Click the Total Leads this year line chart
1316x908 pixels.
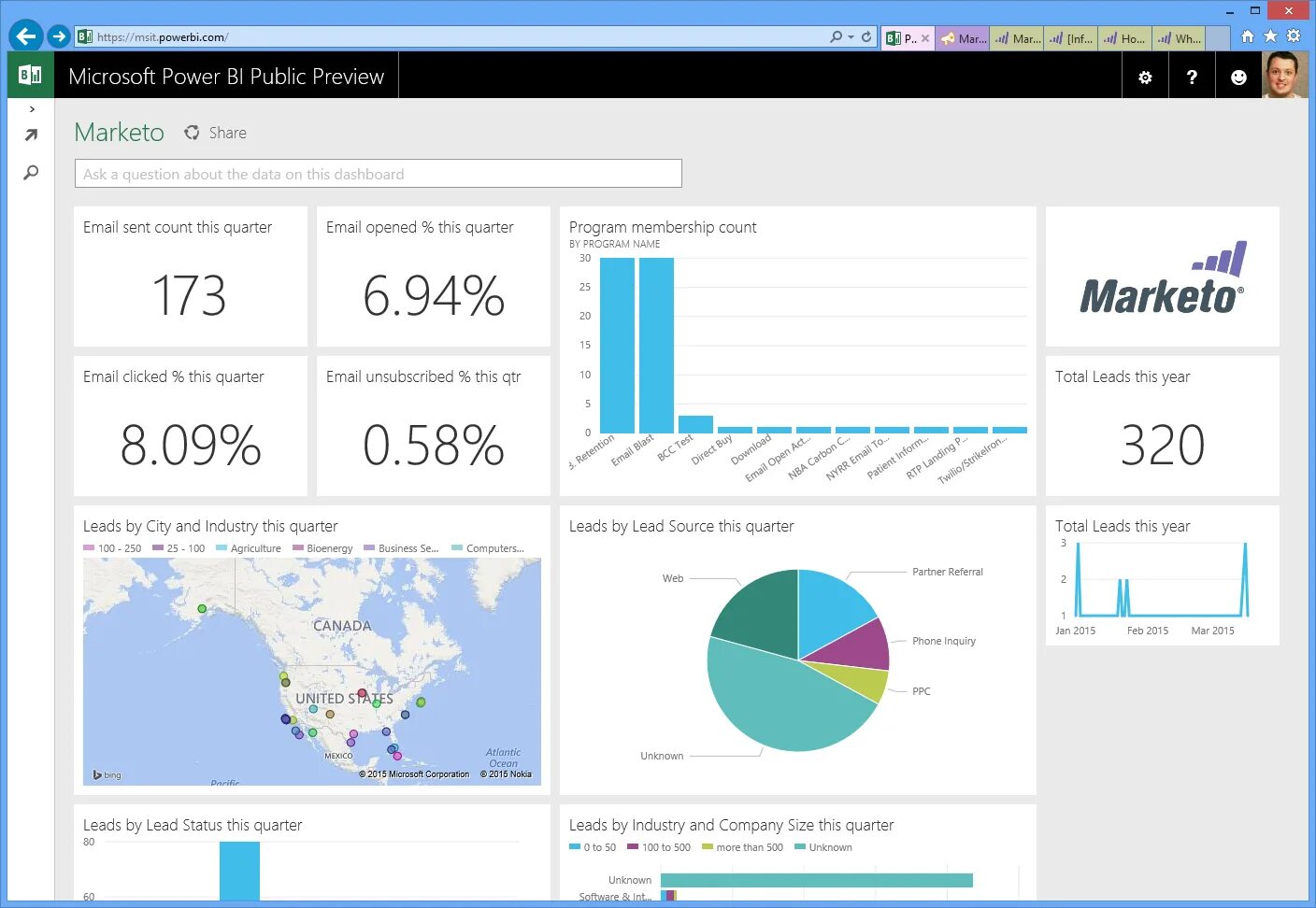(1162, 581)
